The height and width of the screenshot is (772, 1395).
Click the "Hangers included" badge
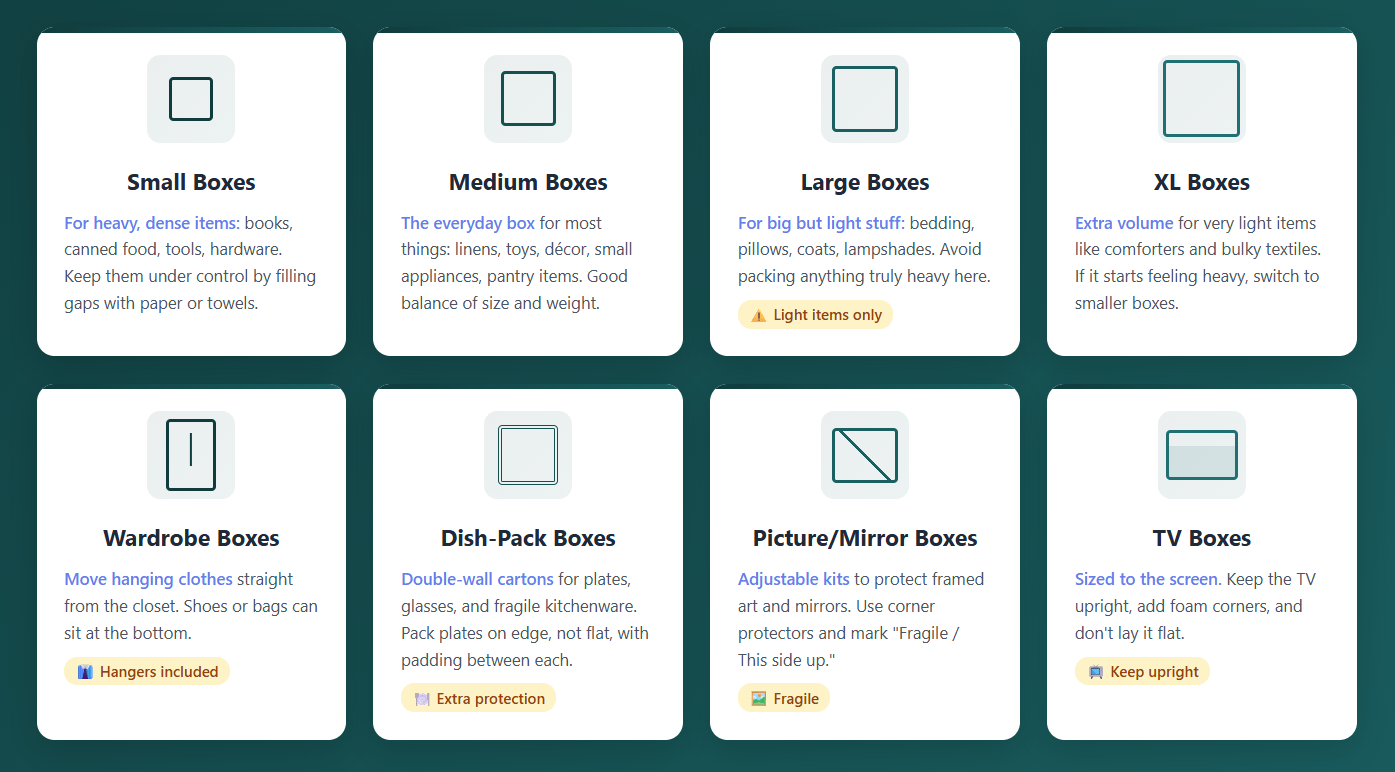[147, 672]
